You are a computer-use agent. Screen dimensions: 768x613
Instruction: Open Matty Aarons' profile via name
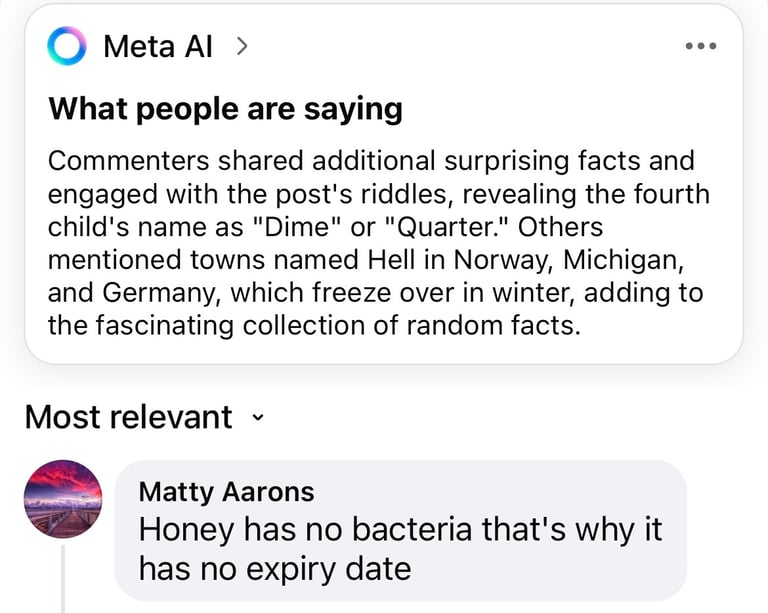click(x=226, y=491)
